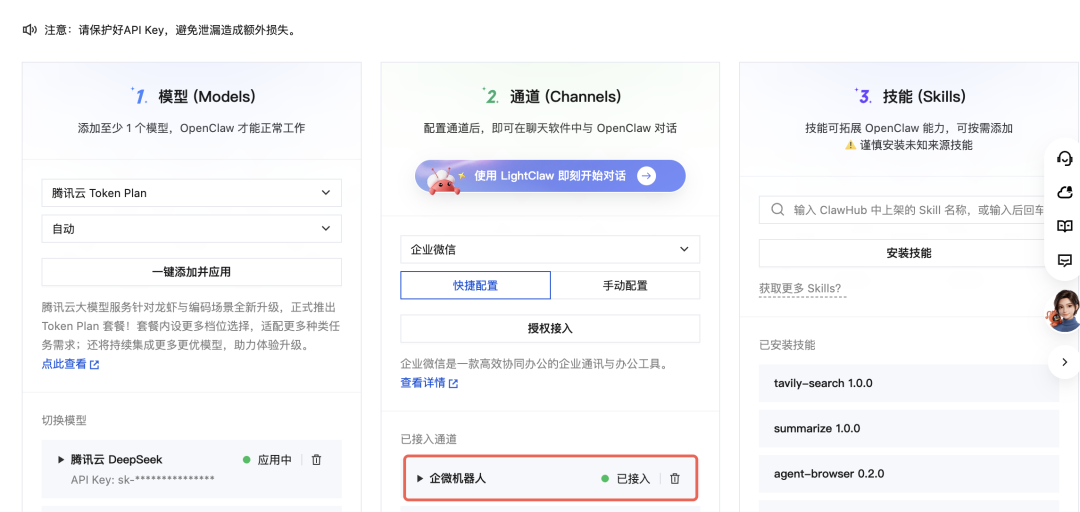Viewport: 1080px width, 512px height.
Task: Click 技能 (Skills) heading
Action: [924, 96]
